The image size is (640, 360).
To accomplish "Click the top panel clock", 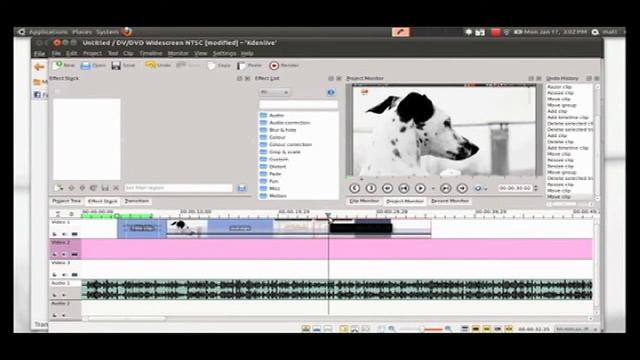I will coord(556,32).
